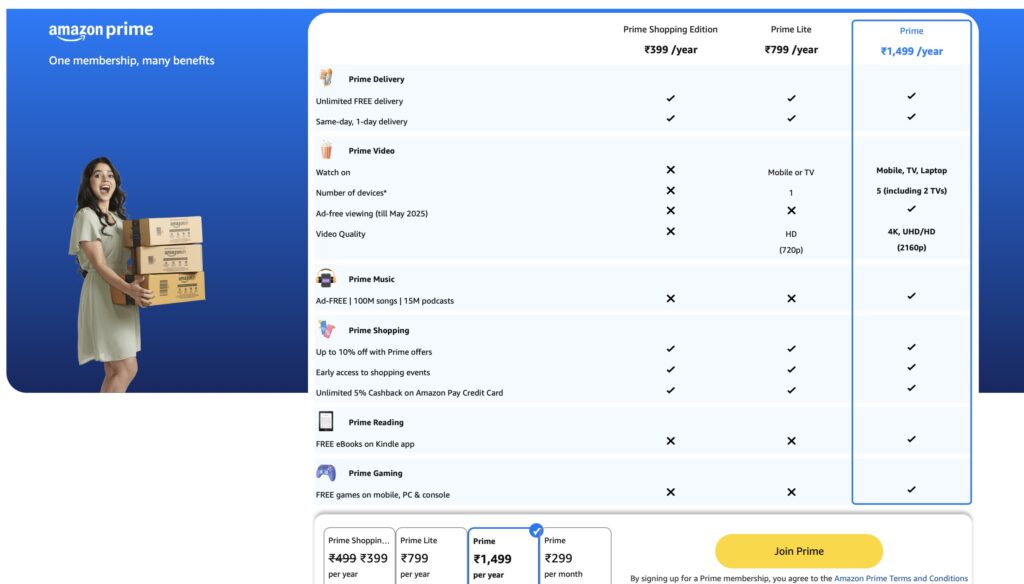Click the selected checkmark badge on Prime ₹1,499 card
The height and width of the screenshot is (584, 1024).
tap(536, 530)
